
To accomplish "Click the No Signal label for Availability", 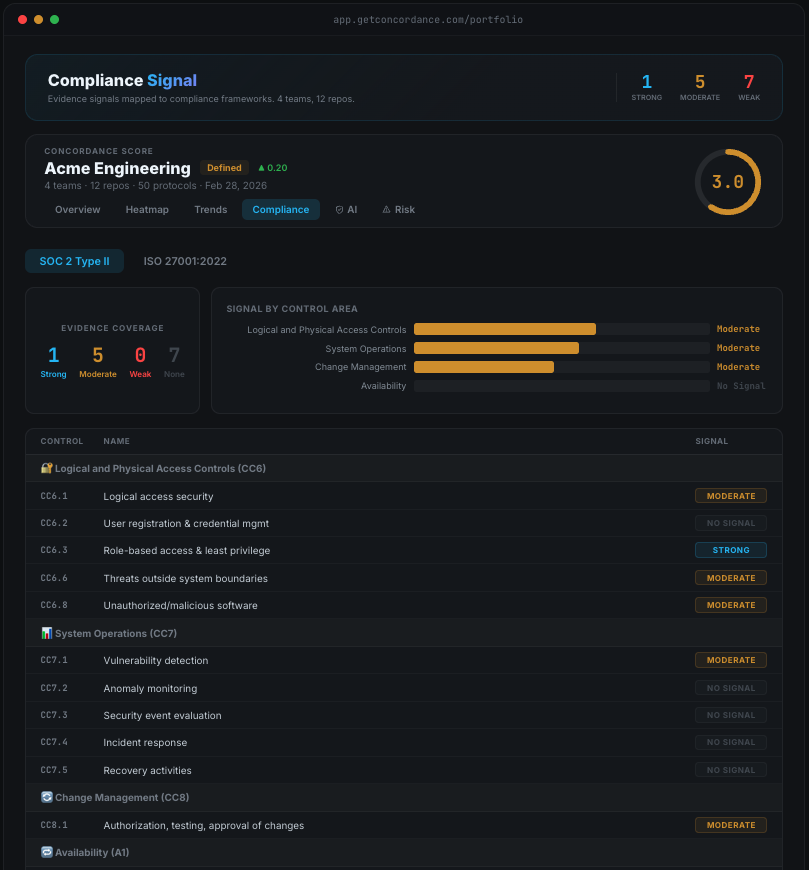I will (x=741, y=386).
